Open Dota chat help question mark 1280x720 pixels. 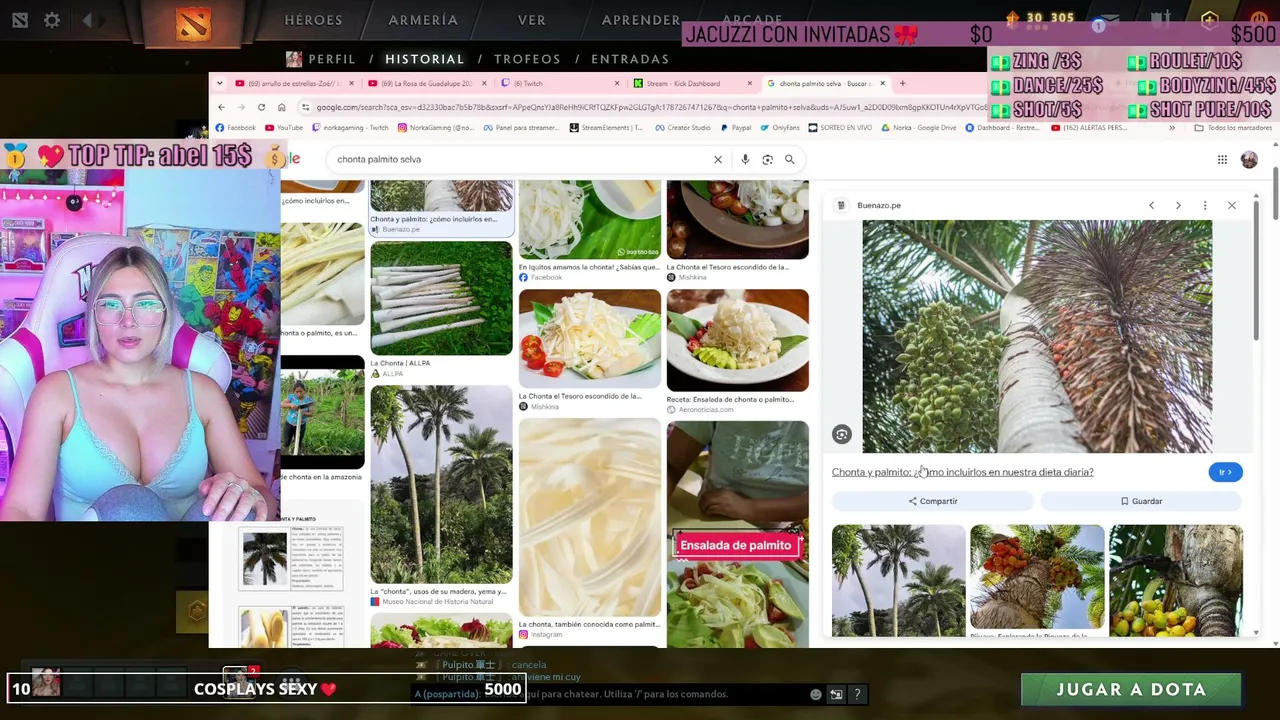tap(856, 694)
